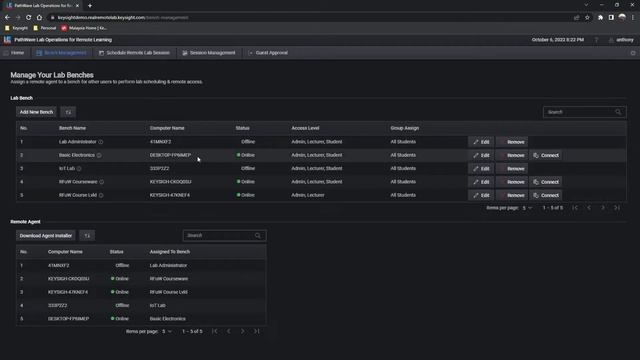
Task: Click Assigned To Bench column header
Action: [x=170, y=252]
